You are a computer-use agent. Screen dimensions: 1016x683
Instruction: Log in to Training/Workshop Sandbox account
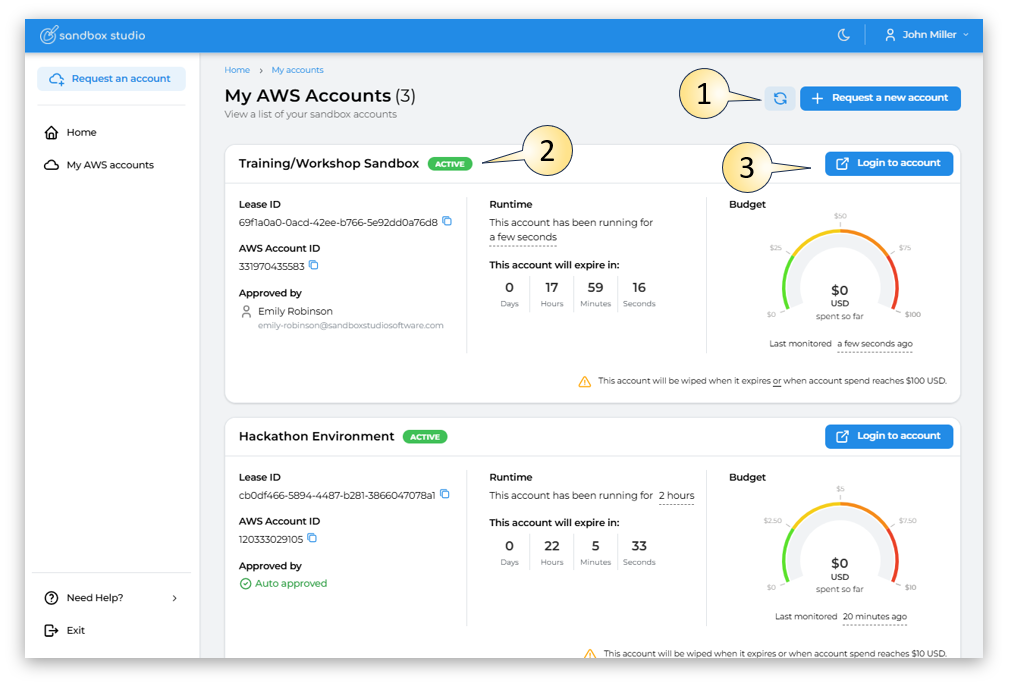point(888,163)
